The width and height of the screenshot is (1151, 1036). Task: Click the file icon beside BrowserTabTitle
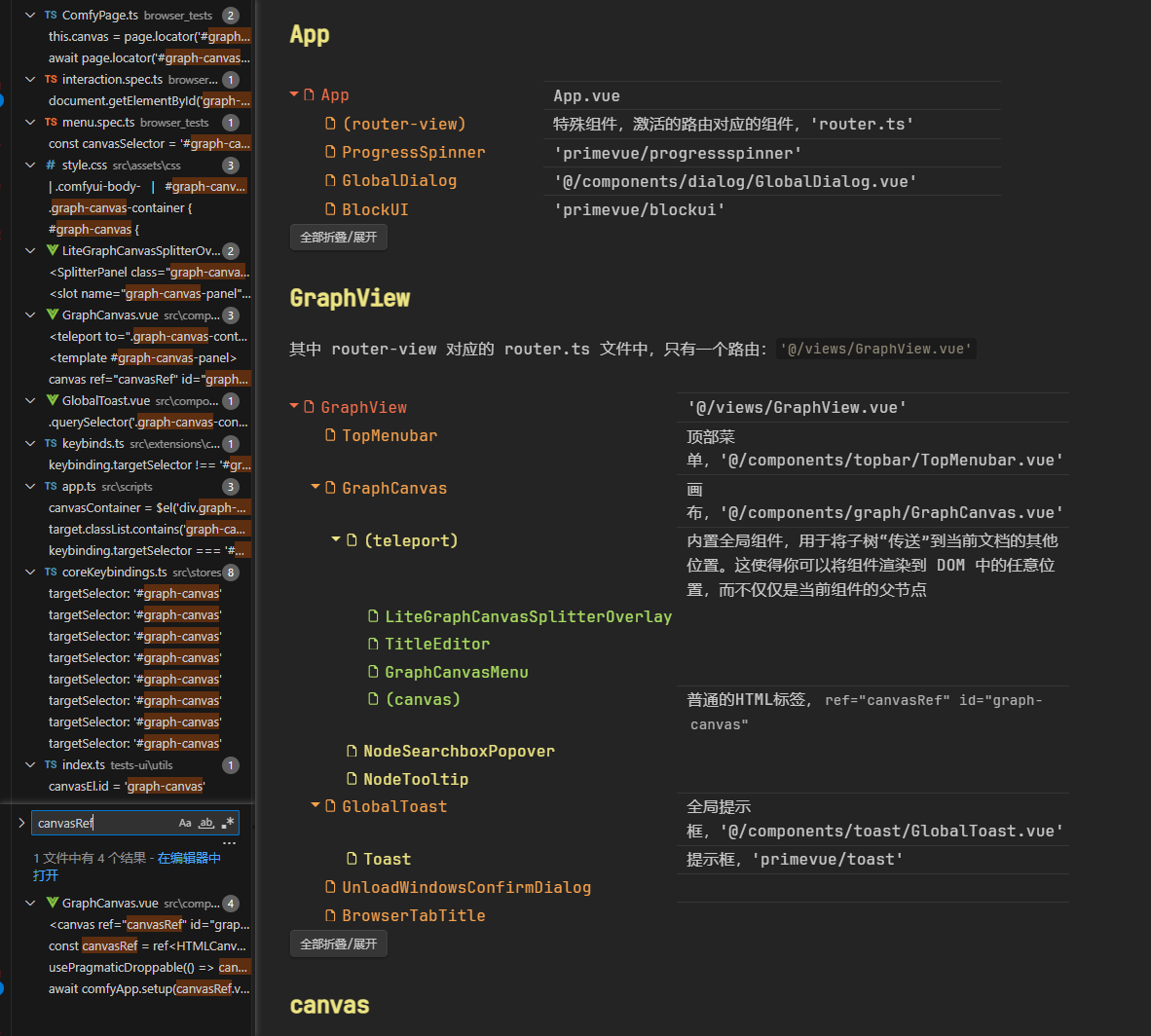click(x=330, y=915)
